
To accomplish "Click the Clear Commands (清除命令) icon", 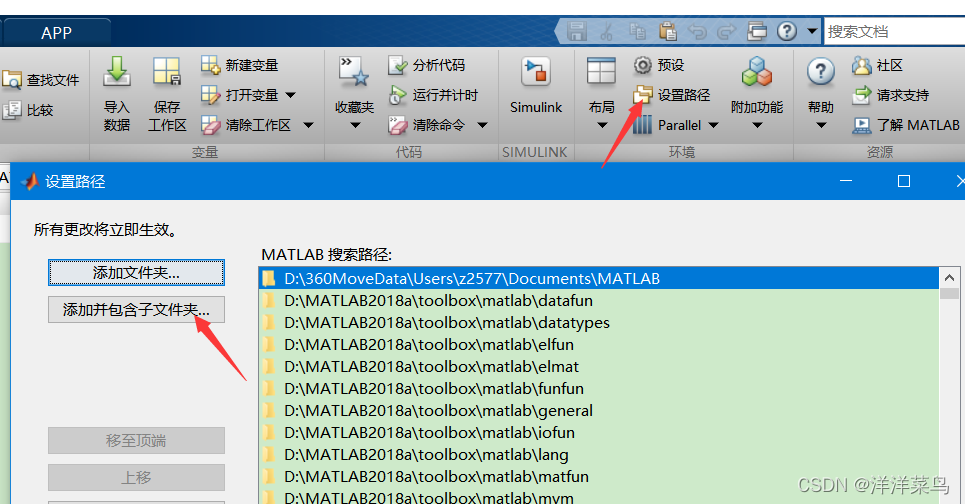I will [x=398, y=125].
